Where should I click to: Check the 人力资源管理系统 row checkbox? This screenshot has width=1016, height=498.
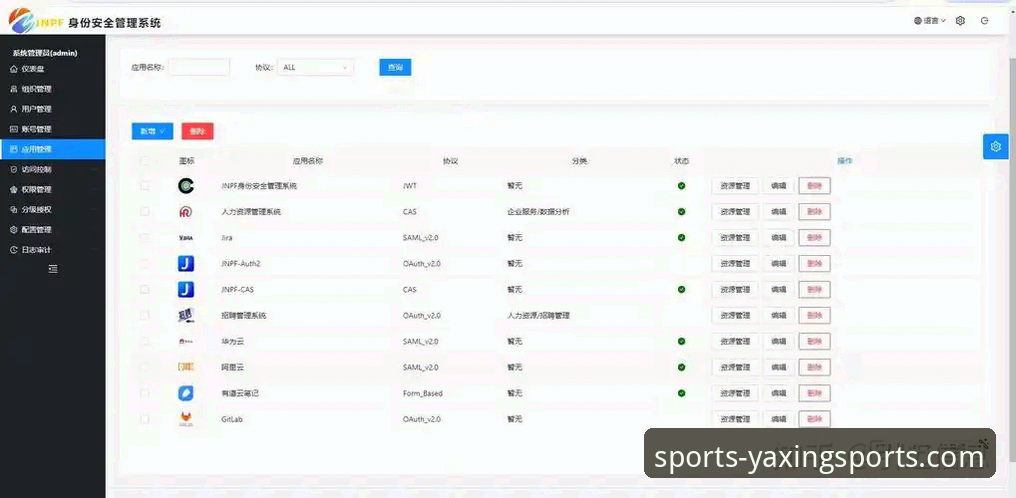coord(144,212)
